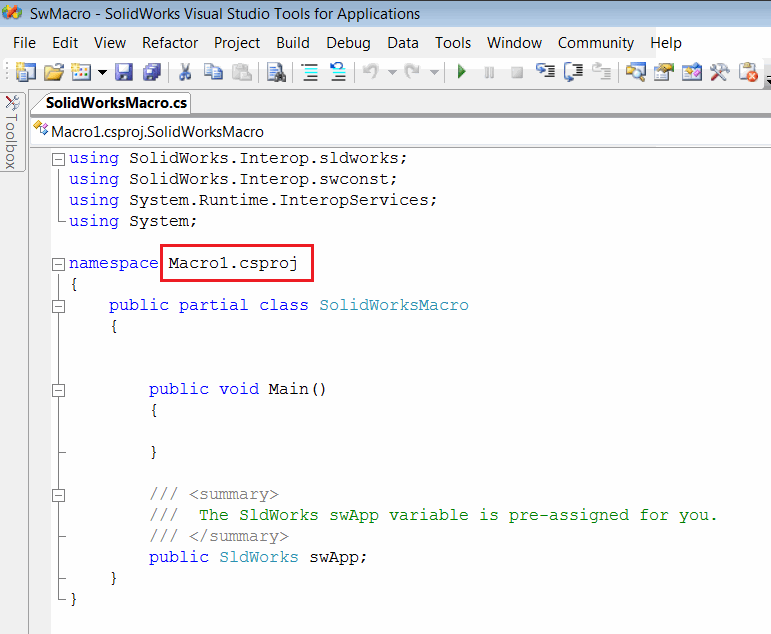Click the Undo arrow icon
The height and width of the screenshot is (634, 771).
coord(371,72)
